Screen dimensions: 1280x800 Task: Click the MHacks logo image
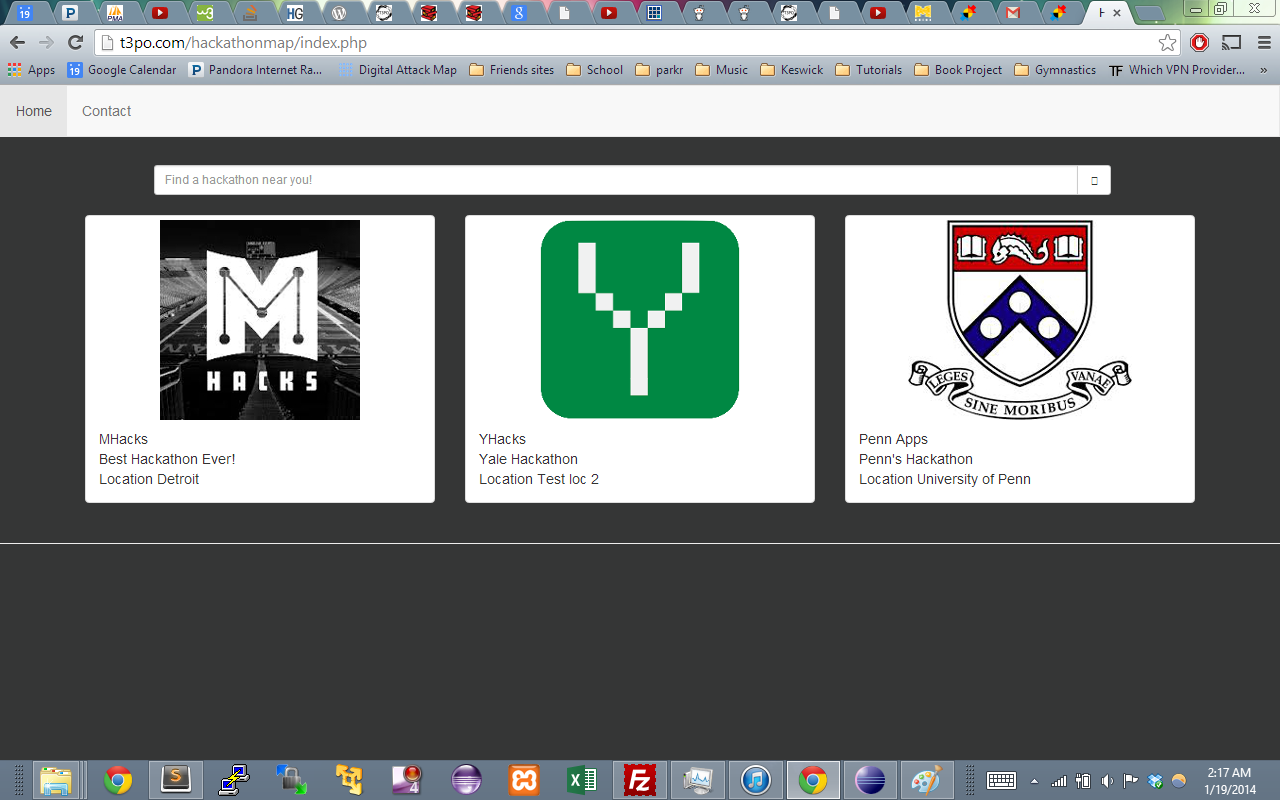pos(260,320)
